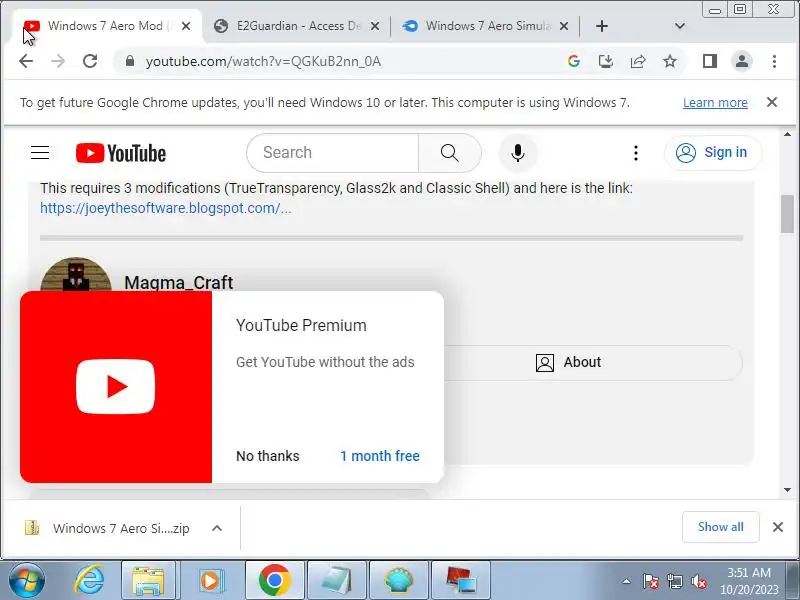
Task: Click the Magma_Craft channel name
Action: coord(179,282)
